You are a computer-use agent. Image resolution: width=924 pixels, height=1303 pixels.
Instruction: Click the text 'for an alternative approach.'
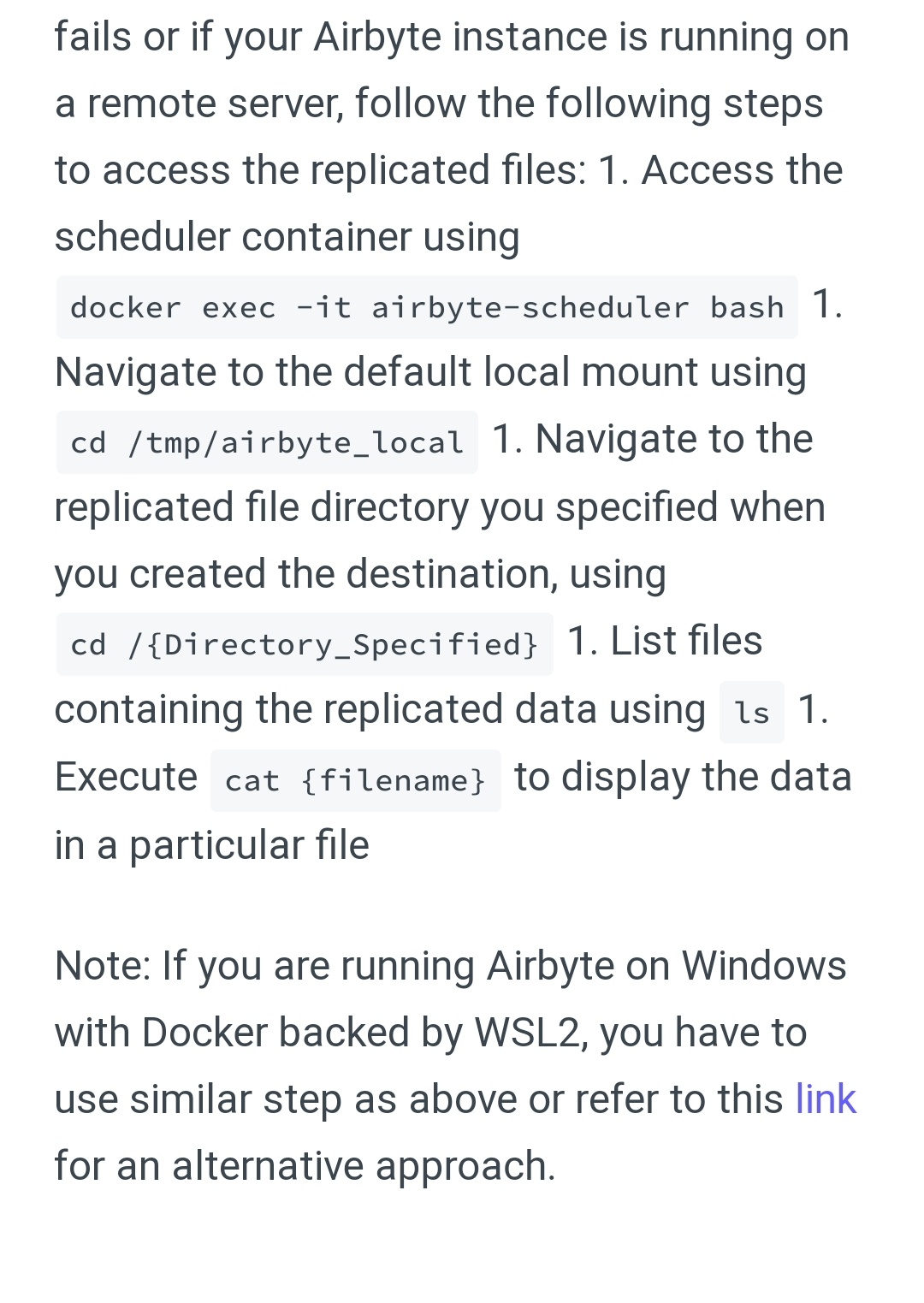point(305,1167)
